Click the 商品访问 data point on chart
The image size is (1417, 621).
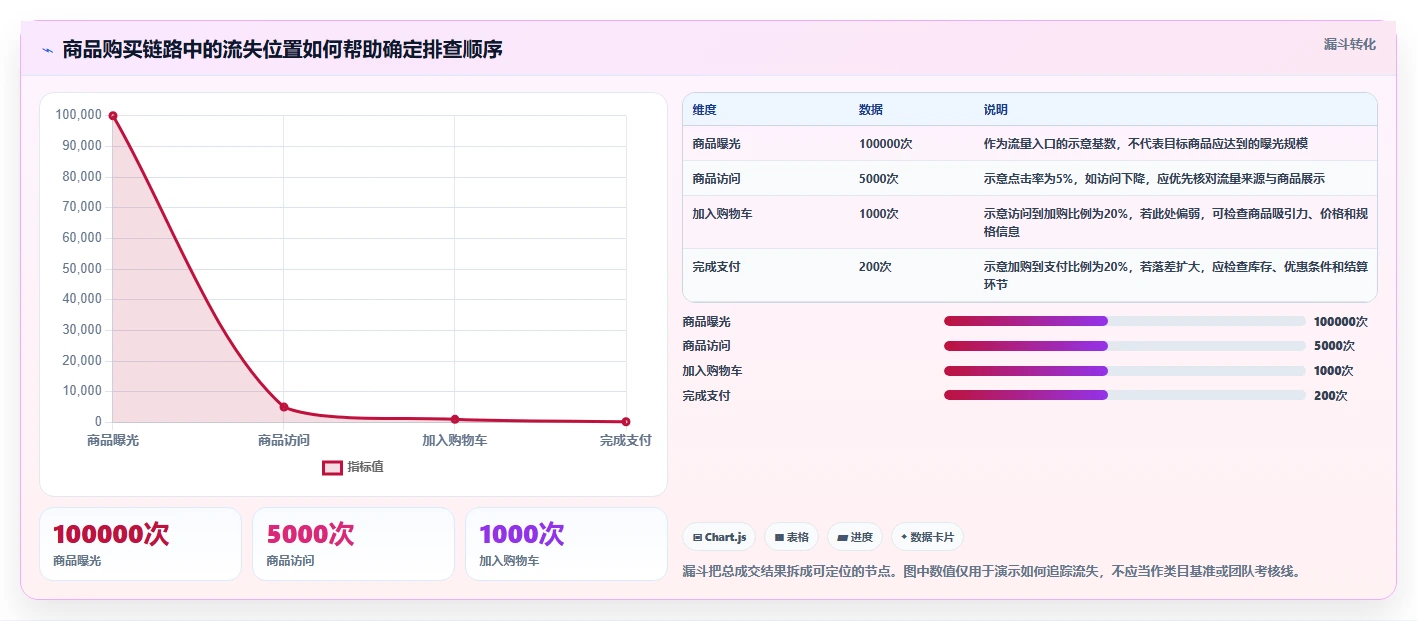tap(284, 407)
